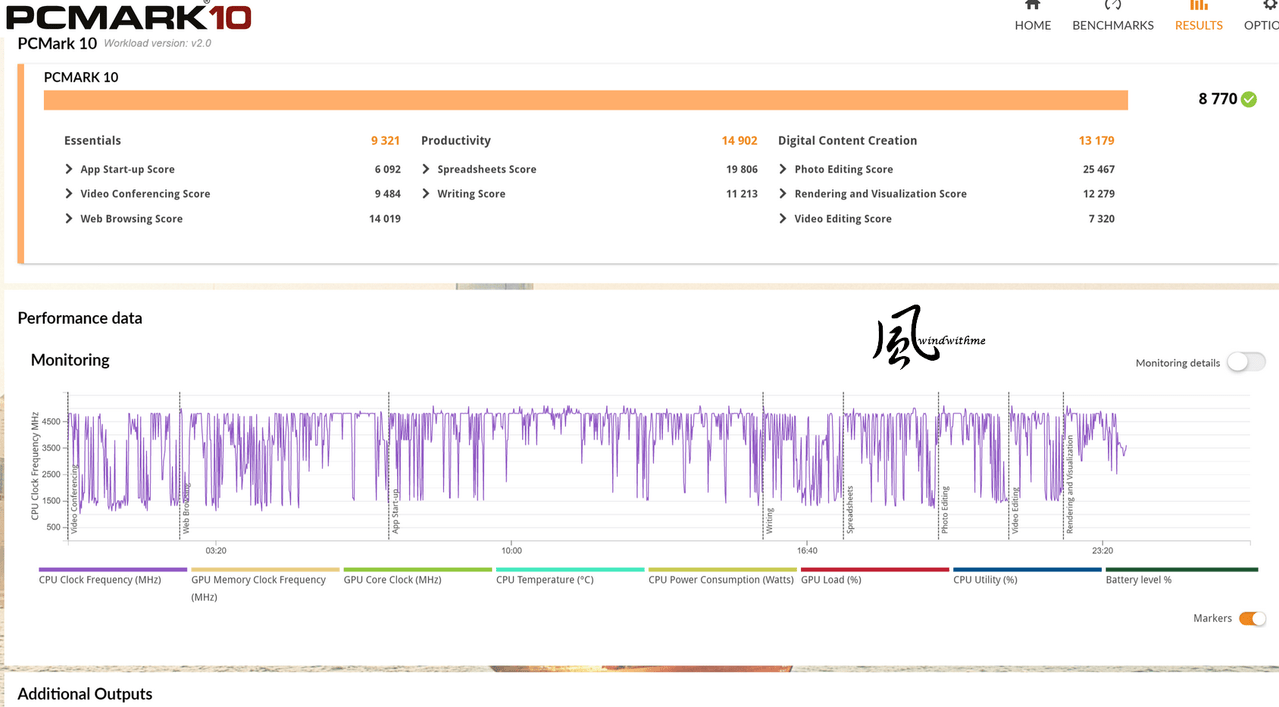This screenshot has width=1279, height=707.
Task: Click the Video Editing score value 7 320
Action: pos(1101,218)
